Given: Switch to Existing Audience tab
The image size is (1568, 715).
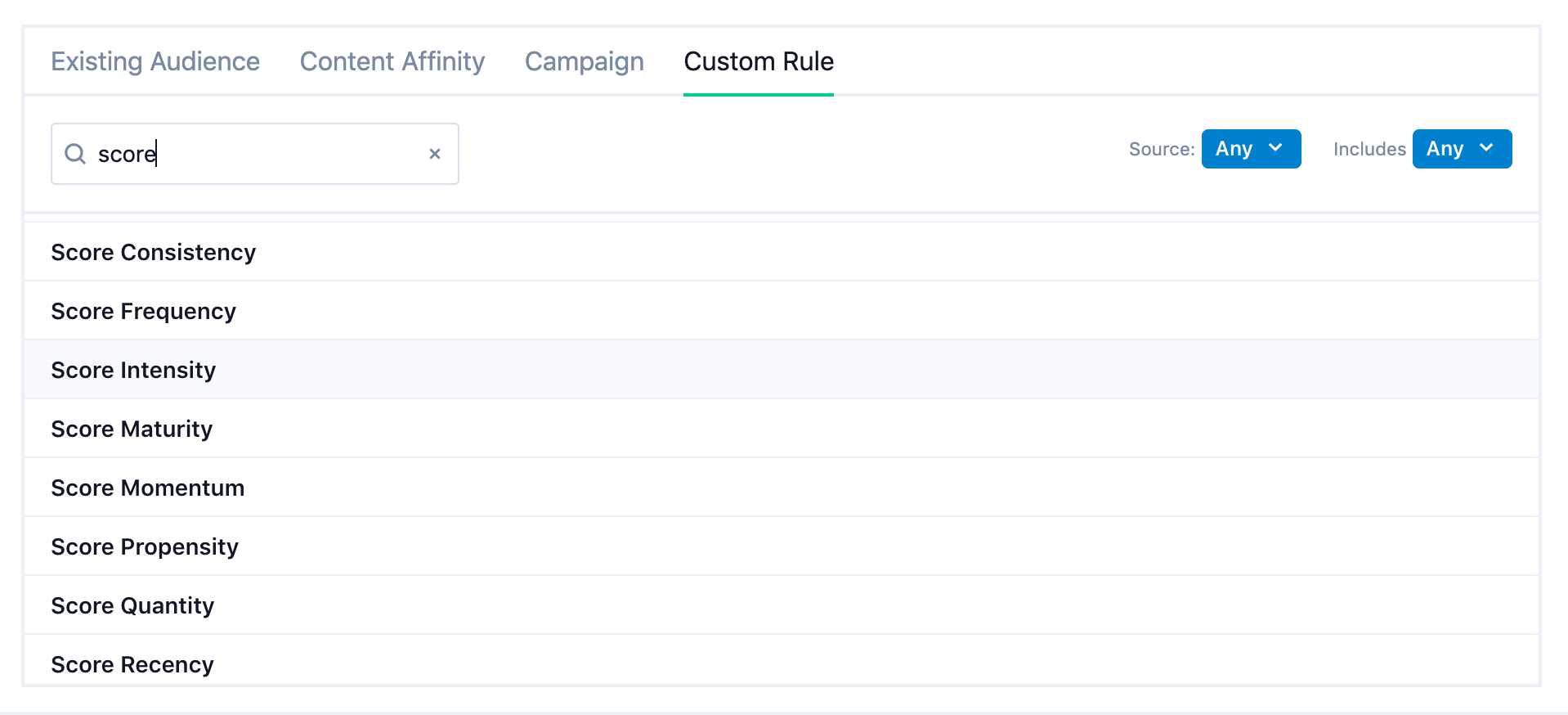Looking at the screenshot, I should pos(155,61).
